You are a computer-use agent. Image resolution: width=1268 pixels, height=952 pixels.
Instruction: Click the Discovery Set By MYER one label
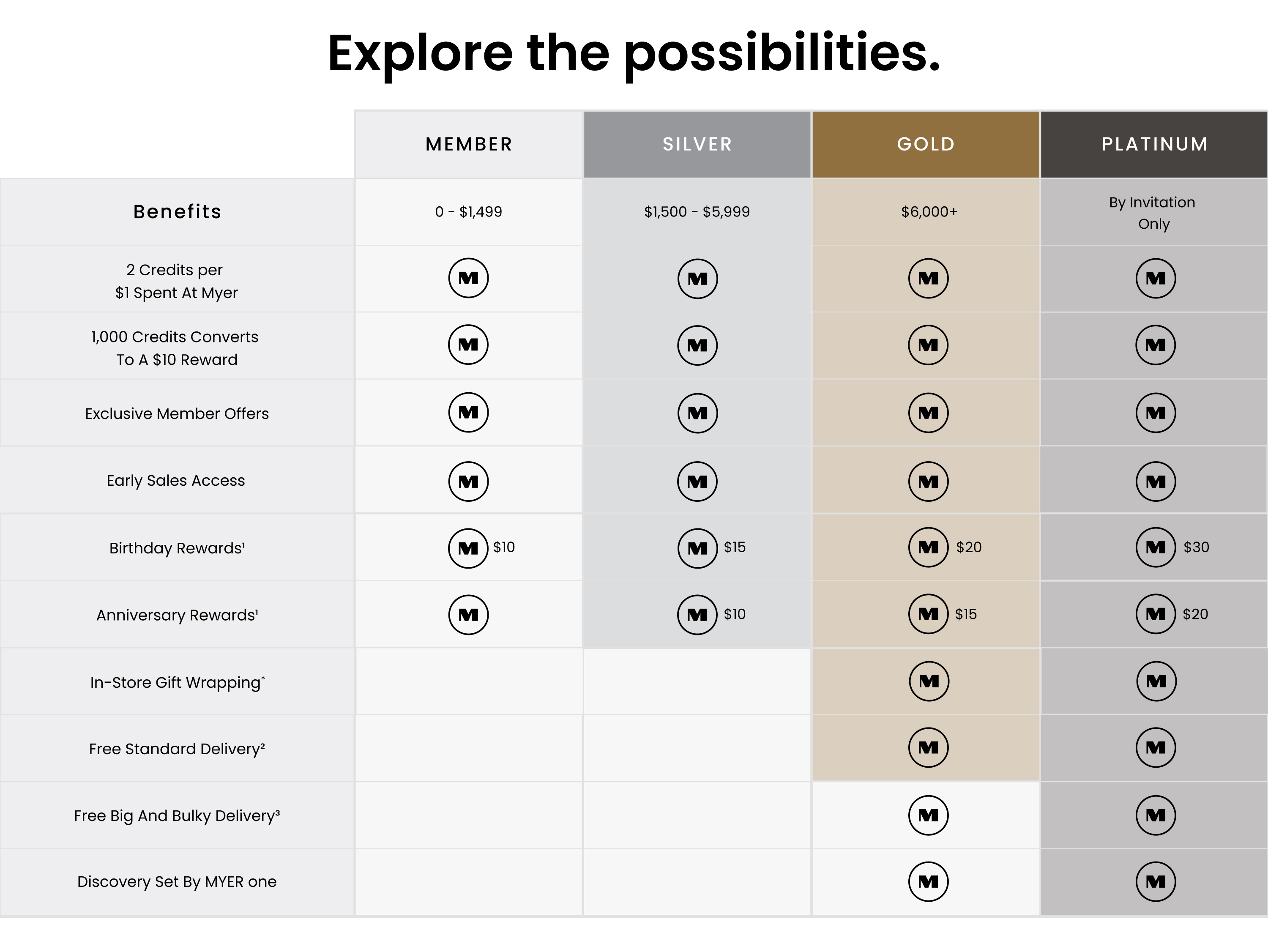pyautogui.click(x=177, y=881)
